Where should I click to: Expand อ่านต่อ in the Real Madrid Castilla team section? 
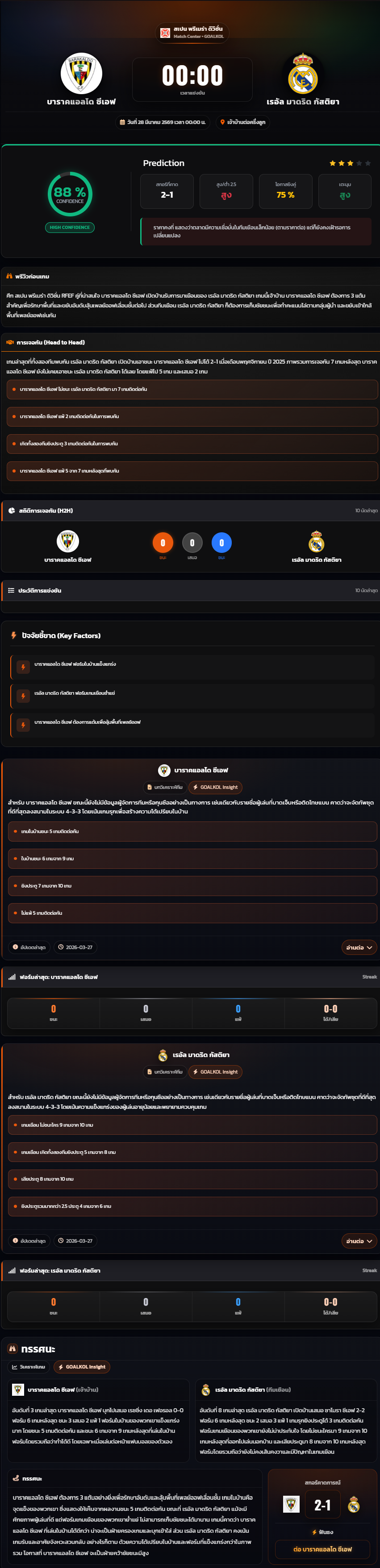click(x=359, y=1240)
